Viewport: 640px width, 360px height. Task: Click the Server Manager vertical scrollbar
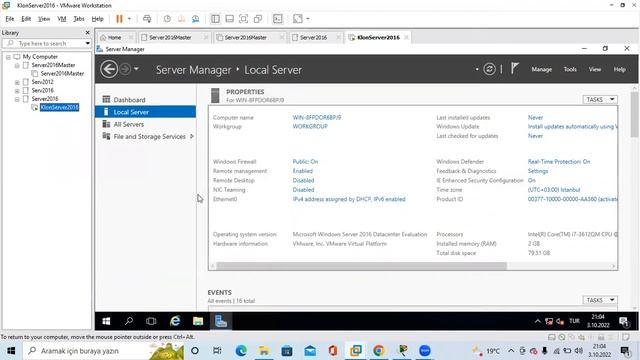coord(634,114)
